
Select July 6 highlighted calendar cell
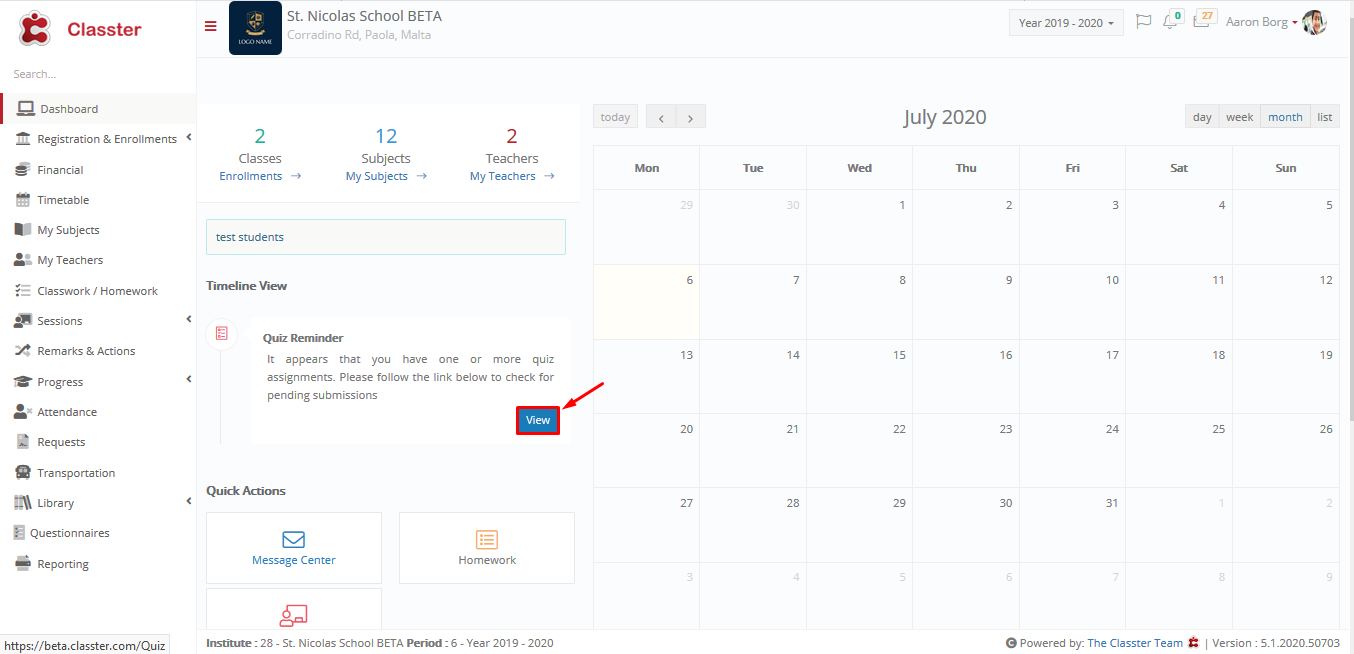646,302
